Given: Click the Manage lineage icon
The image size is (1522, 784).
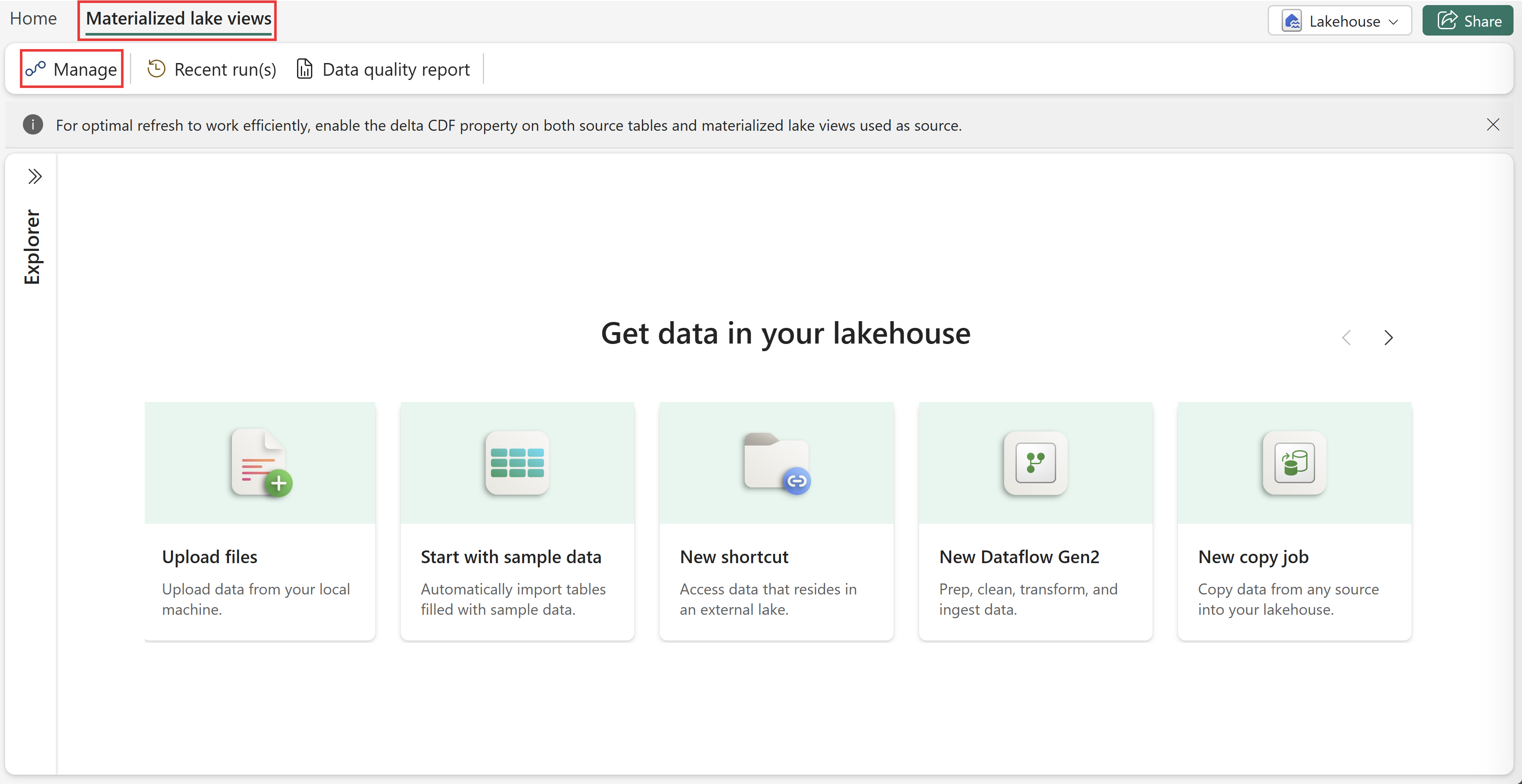Looking at the screenshot, I should pos(36,69).
